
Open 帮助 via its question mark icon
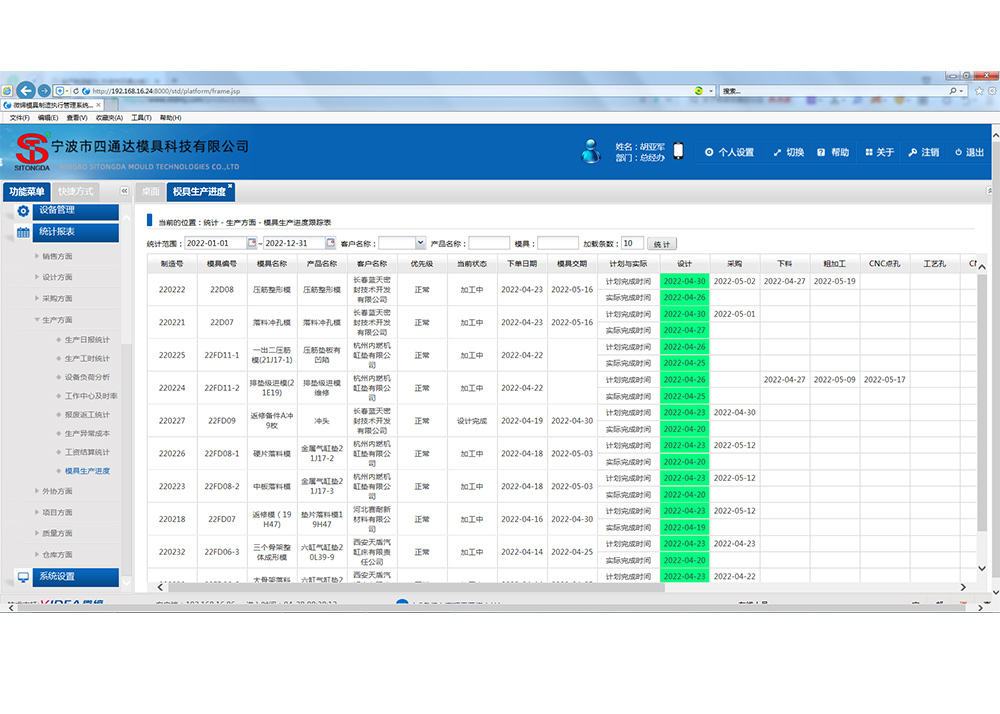point(821,153)
